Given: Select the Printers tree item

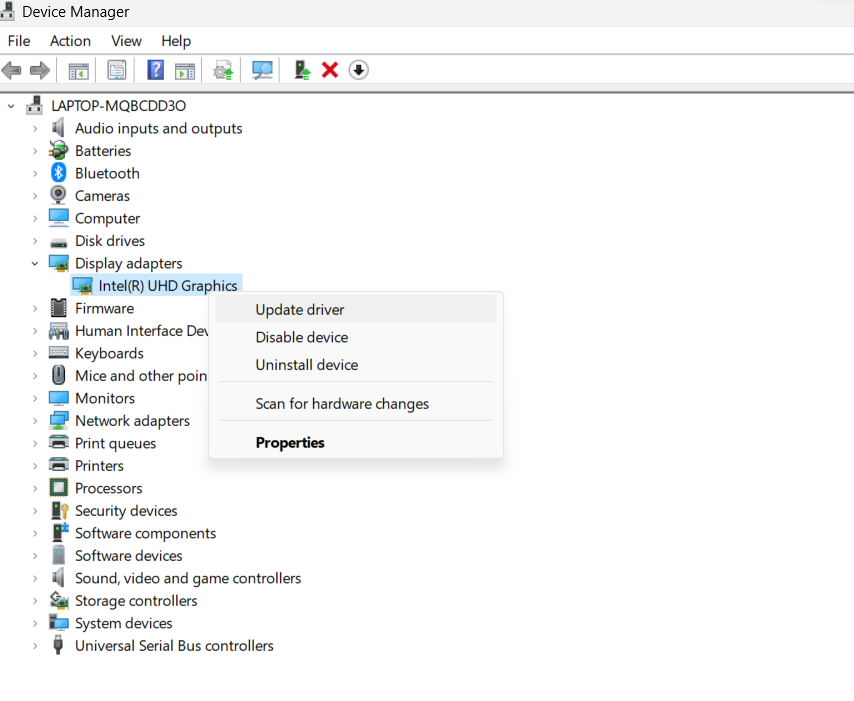Looking at the screenshot, I should point(99,466).
